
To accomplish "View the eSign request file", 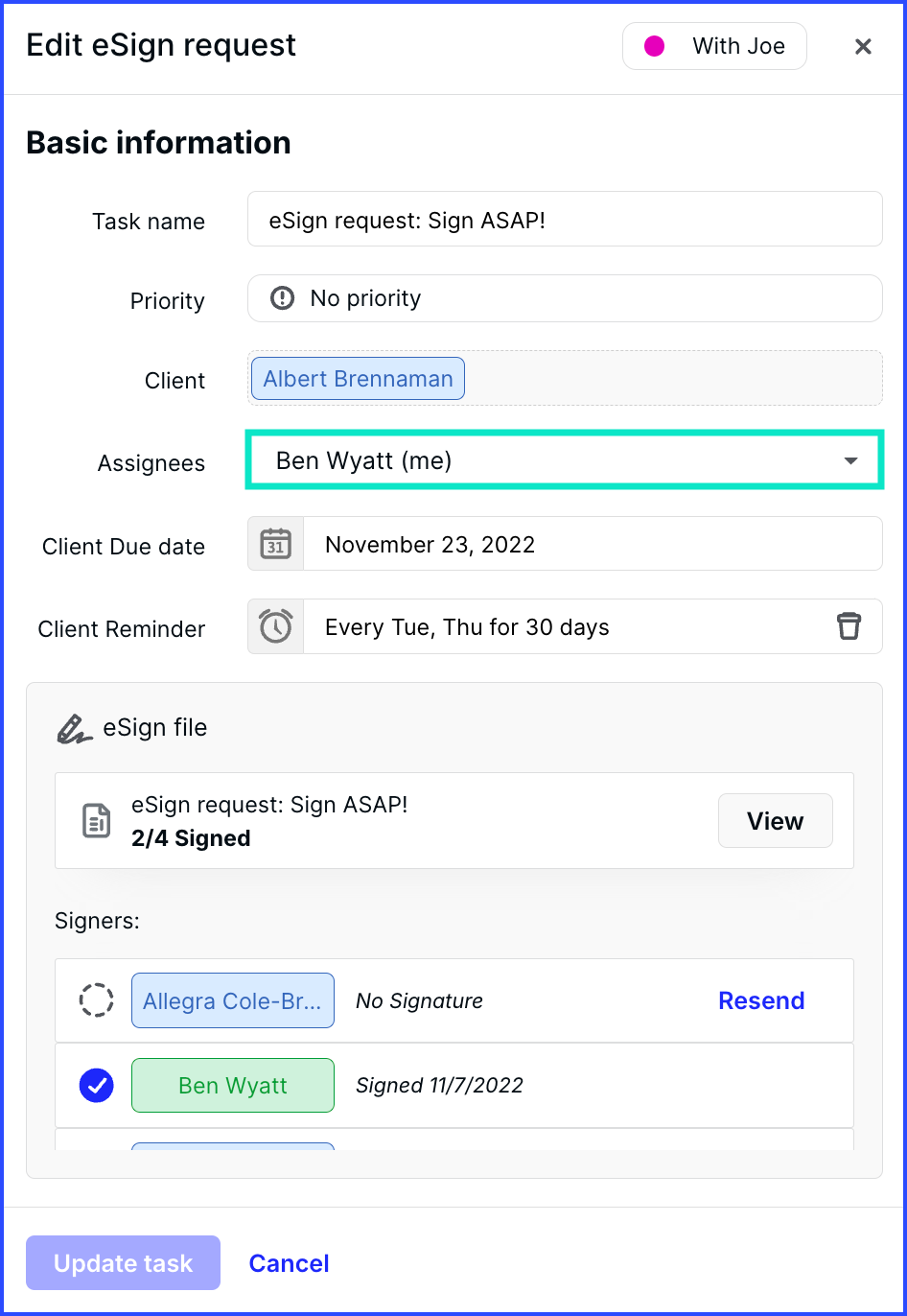I will tap(776, 821).
